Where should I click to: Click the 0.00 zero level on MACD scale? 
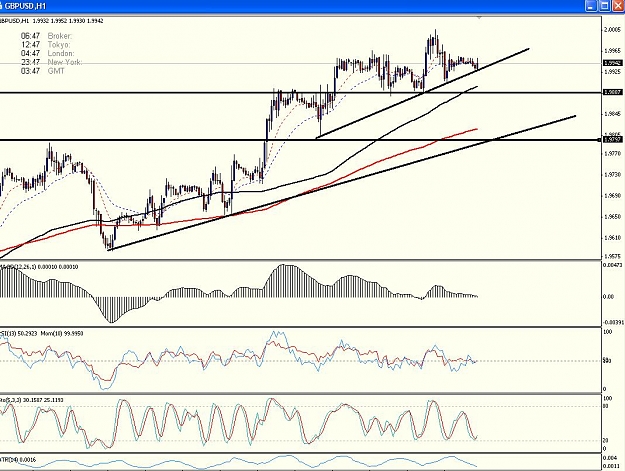point(609,297)
